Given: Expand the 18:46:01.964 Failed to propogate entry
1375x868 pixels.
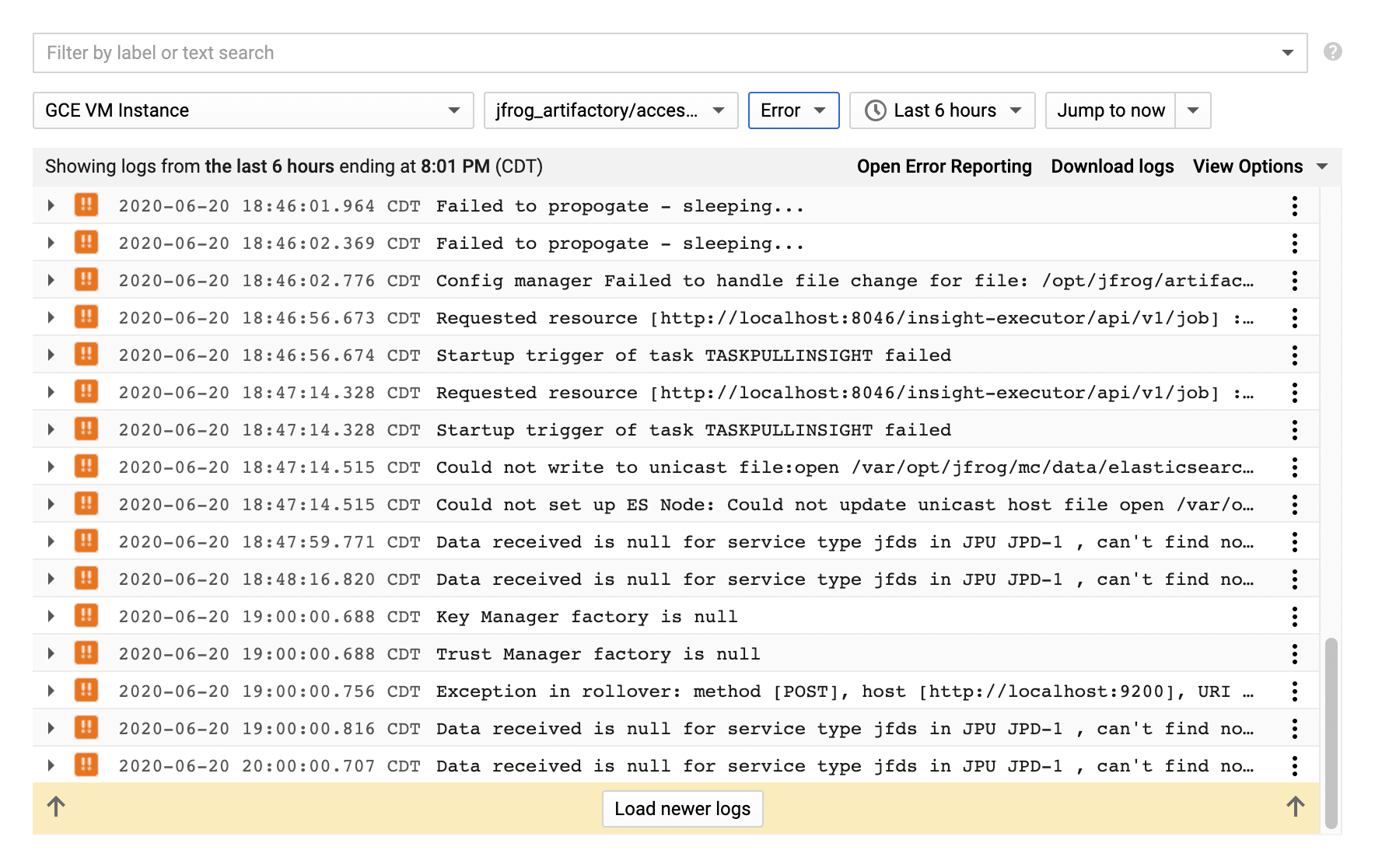Looking at the screenshot, I should click(x=51, y=205).
